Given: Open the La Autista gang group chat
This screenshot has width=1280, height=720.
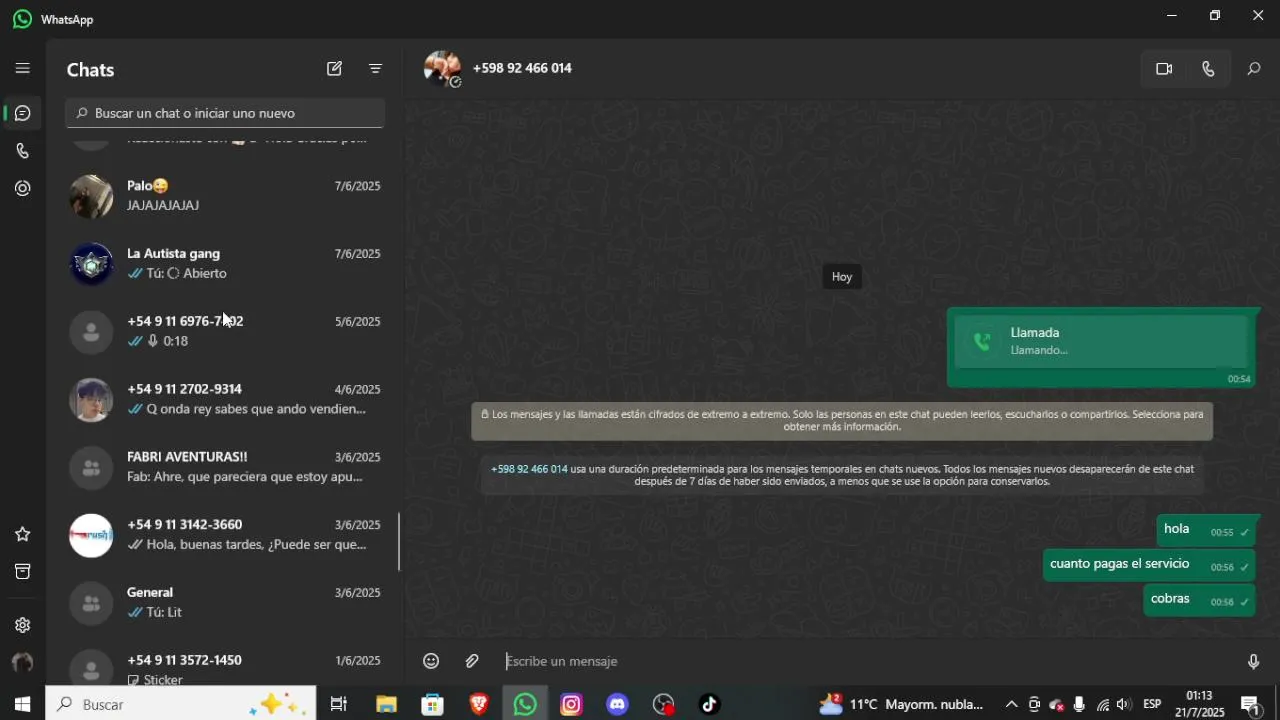Looking at the screenshot, I should 225,264.
